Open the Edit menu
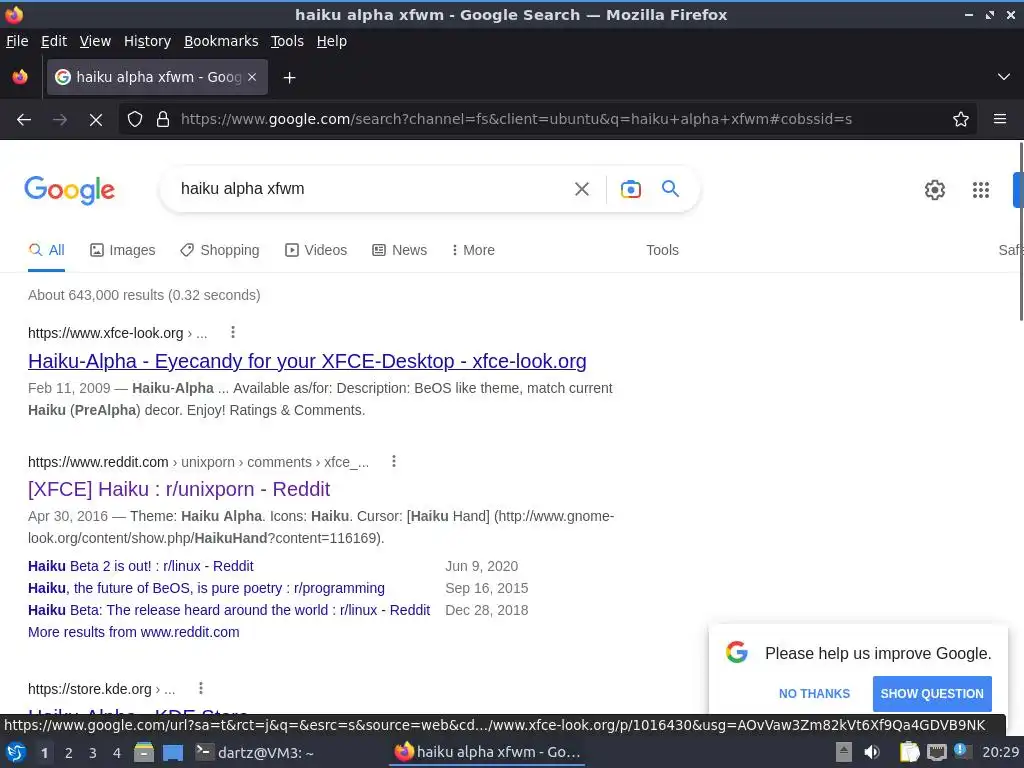 [x=54, y=41]
